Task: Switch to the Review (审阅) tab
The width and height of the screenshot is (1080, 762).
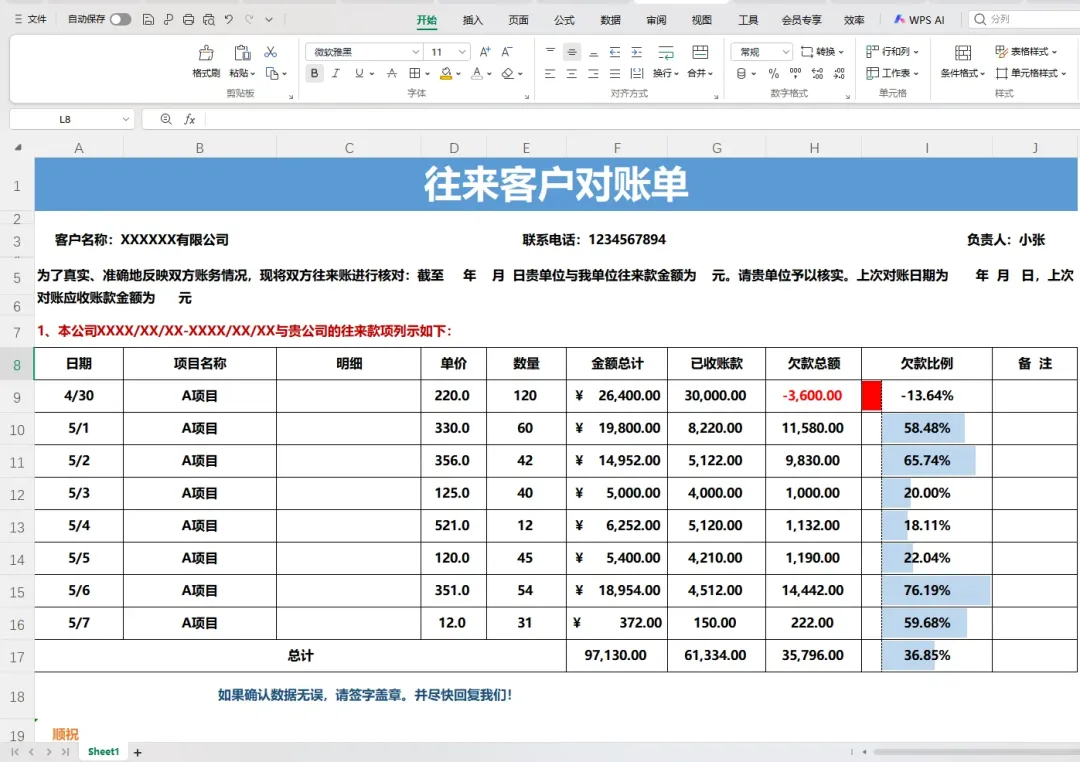Action: tap(656, 20)
